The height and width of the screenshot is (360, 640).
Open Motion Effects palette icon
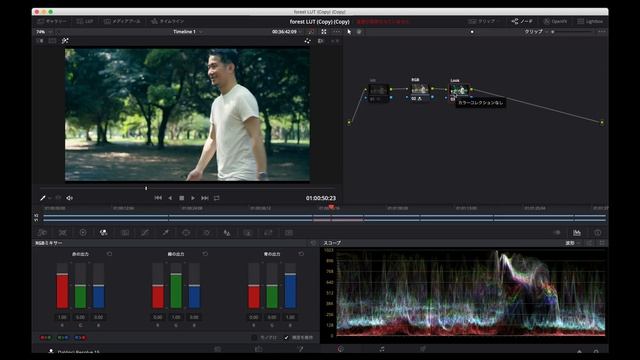(125, 233)
